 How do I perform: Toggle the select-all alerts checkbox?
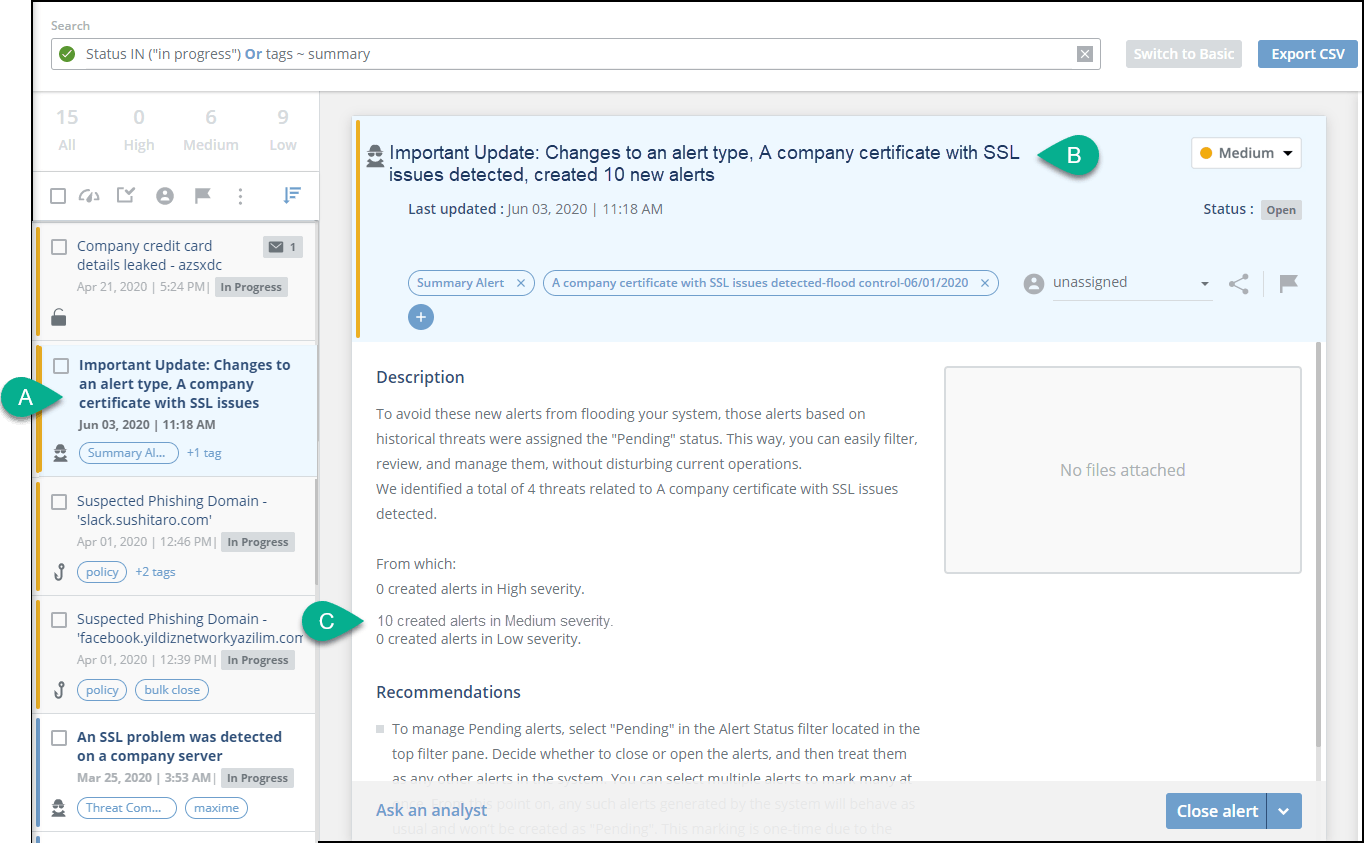(58, 196)
